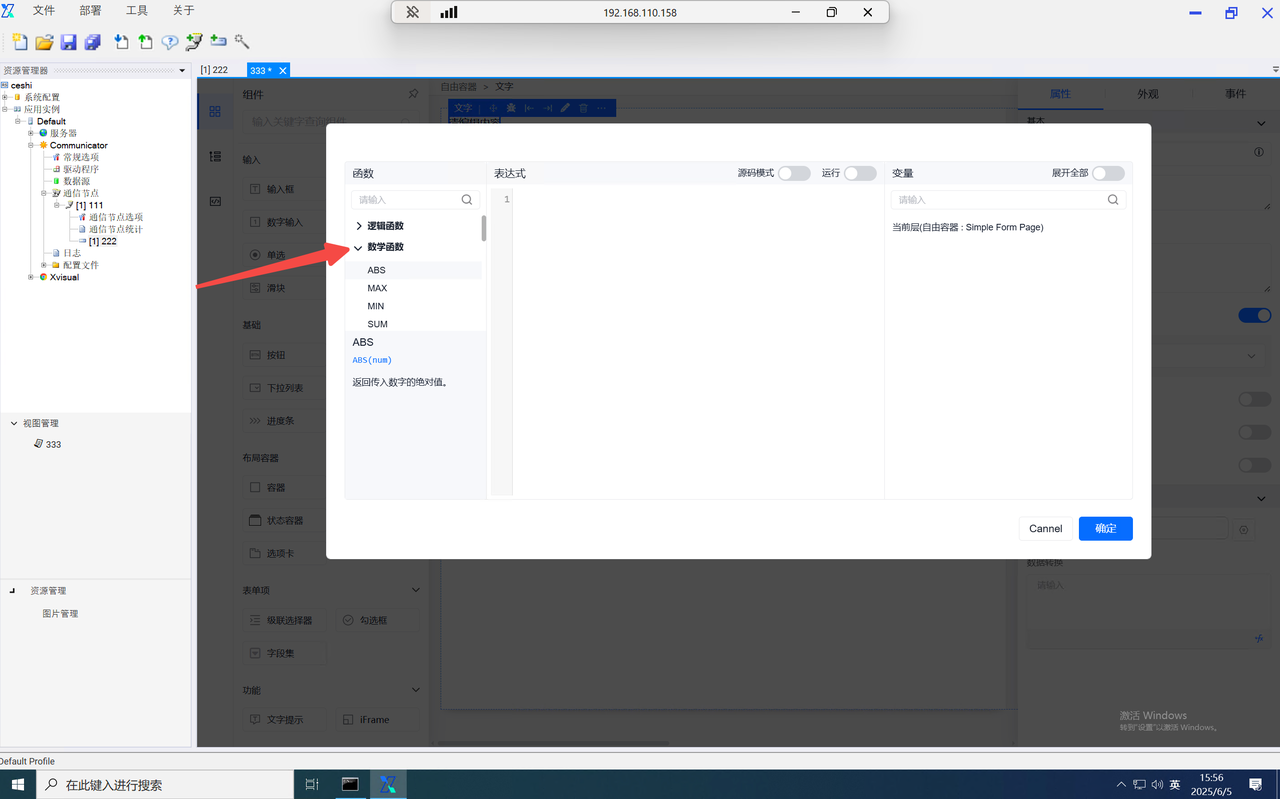Click the pencil edit icon on text element

[x=565, y=108]
